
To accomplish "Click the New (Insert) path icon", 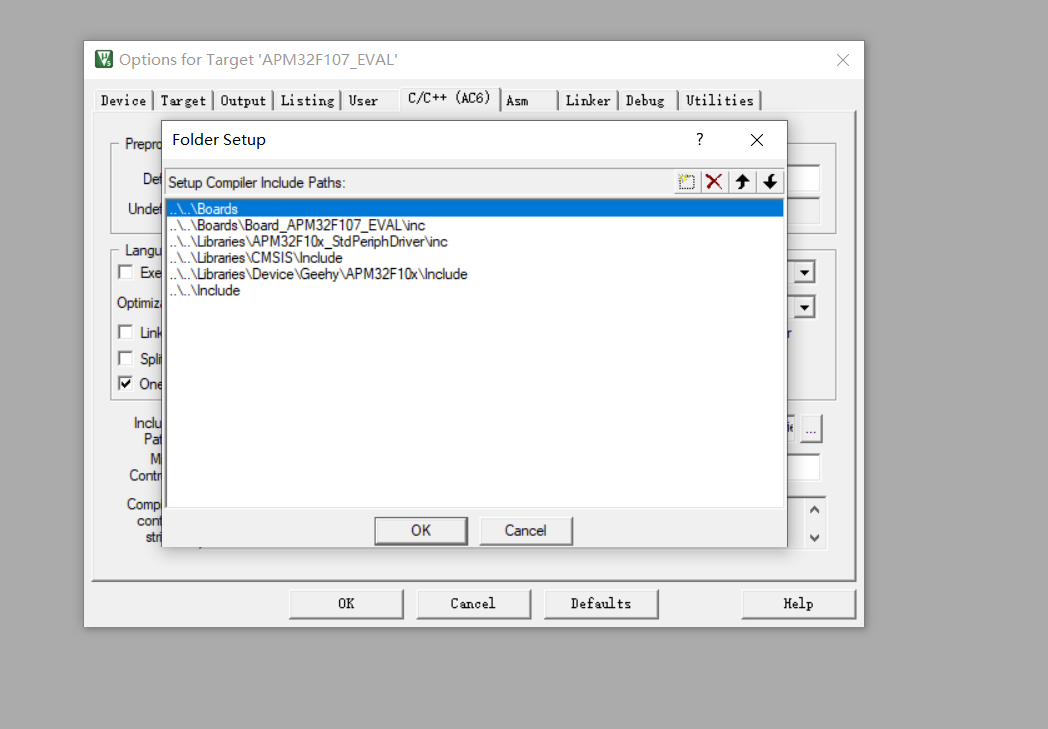I will point(686,182).
